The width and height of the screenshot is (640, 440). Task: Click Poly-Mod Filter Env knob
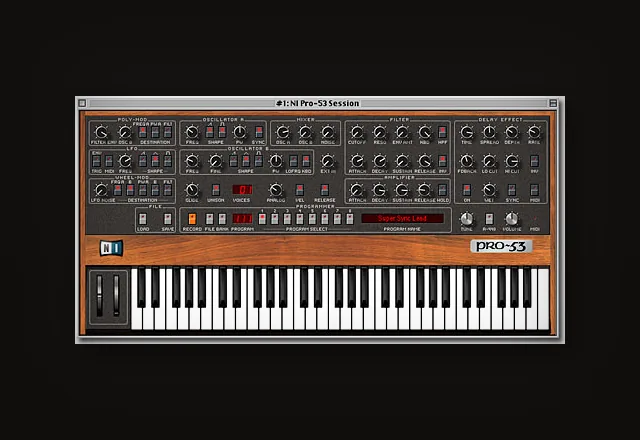(x=101, y=132)
